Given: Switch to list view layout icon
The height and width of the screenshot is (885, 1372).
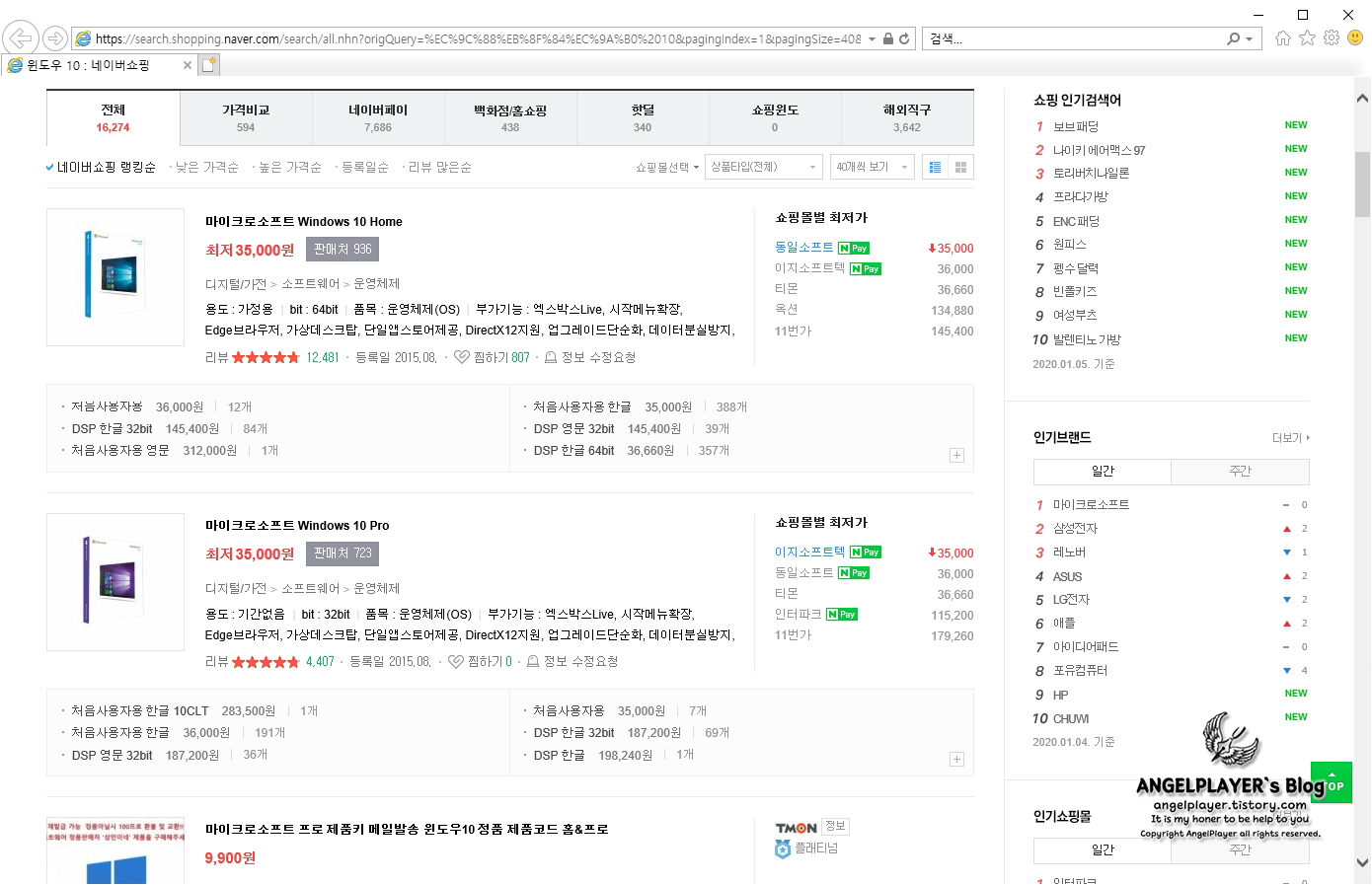Looking at the screenshot, I should (935, 167).
